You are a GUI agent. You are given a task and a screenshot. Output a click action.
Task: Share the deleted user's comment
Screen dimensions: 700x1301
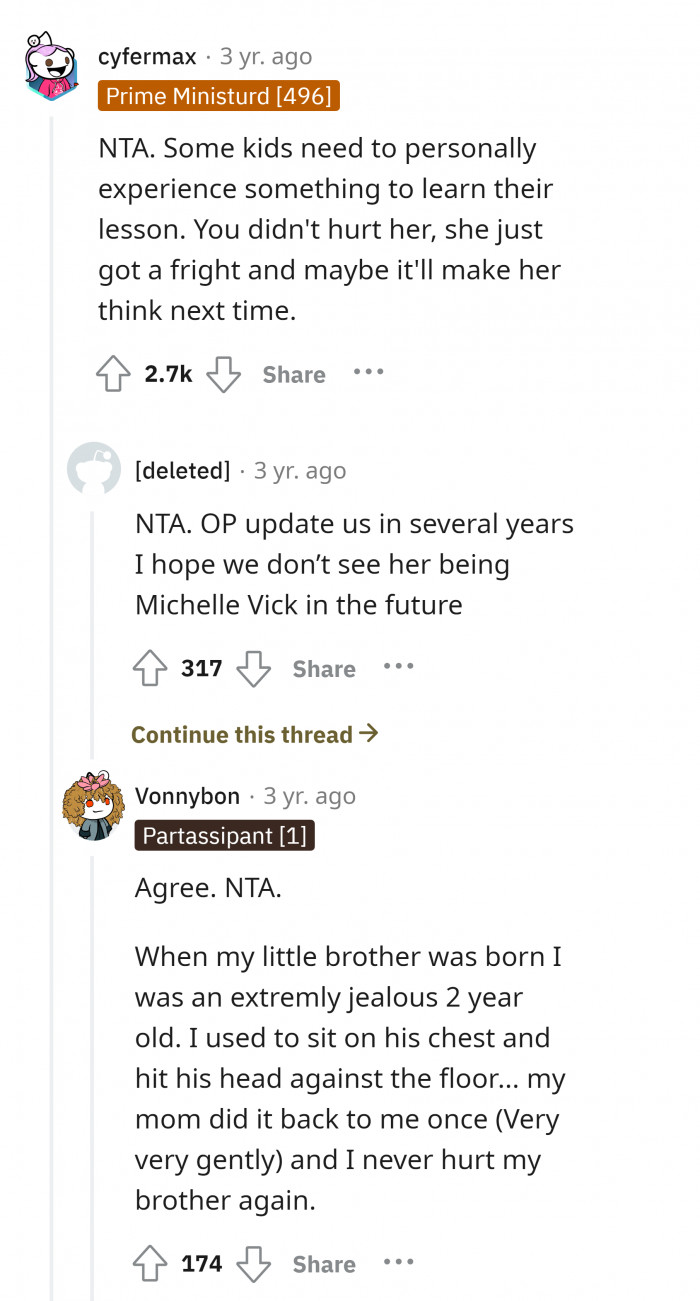click(324, 669)
